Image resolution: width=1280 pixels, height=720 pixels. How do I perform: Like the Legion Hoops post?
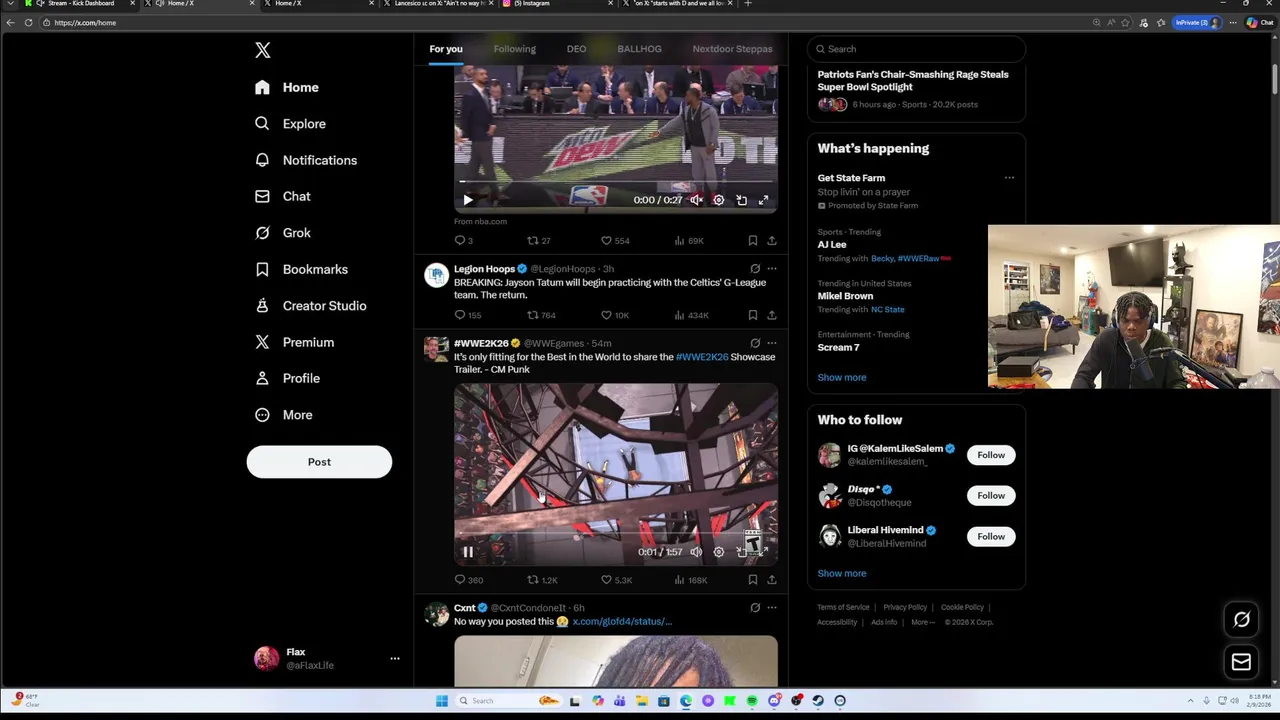[x=615, y=315]
